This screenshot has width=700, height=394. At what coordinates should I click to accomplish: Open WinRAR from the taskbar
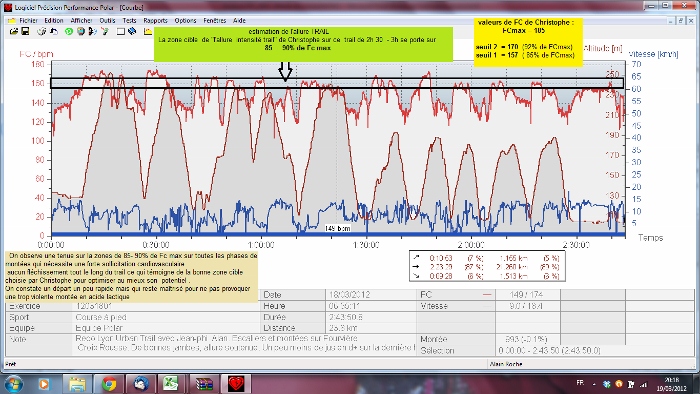coord(204,384)
